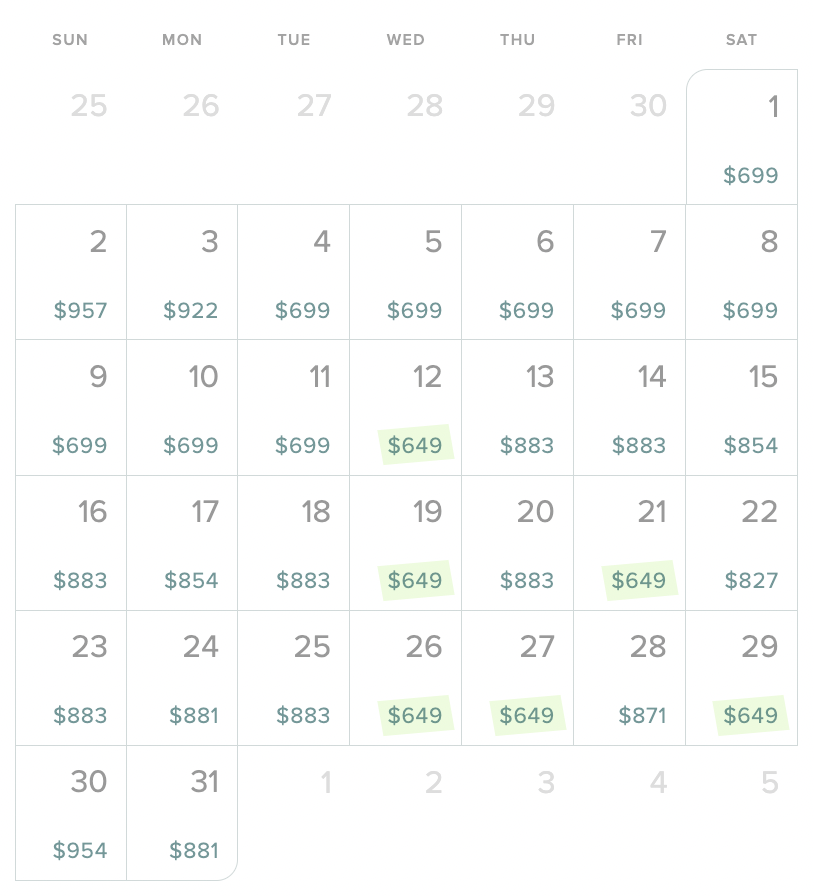Select Tuesday the 25th at $883
The image size is (814, 896).
[x=294, y=678]
